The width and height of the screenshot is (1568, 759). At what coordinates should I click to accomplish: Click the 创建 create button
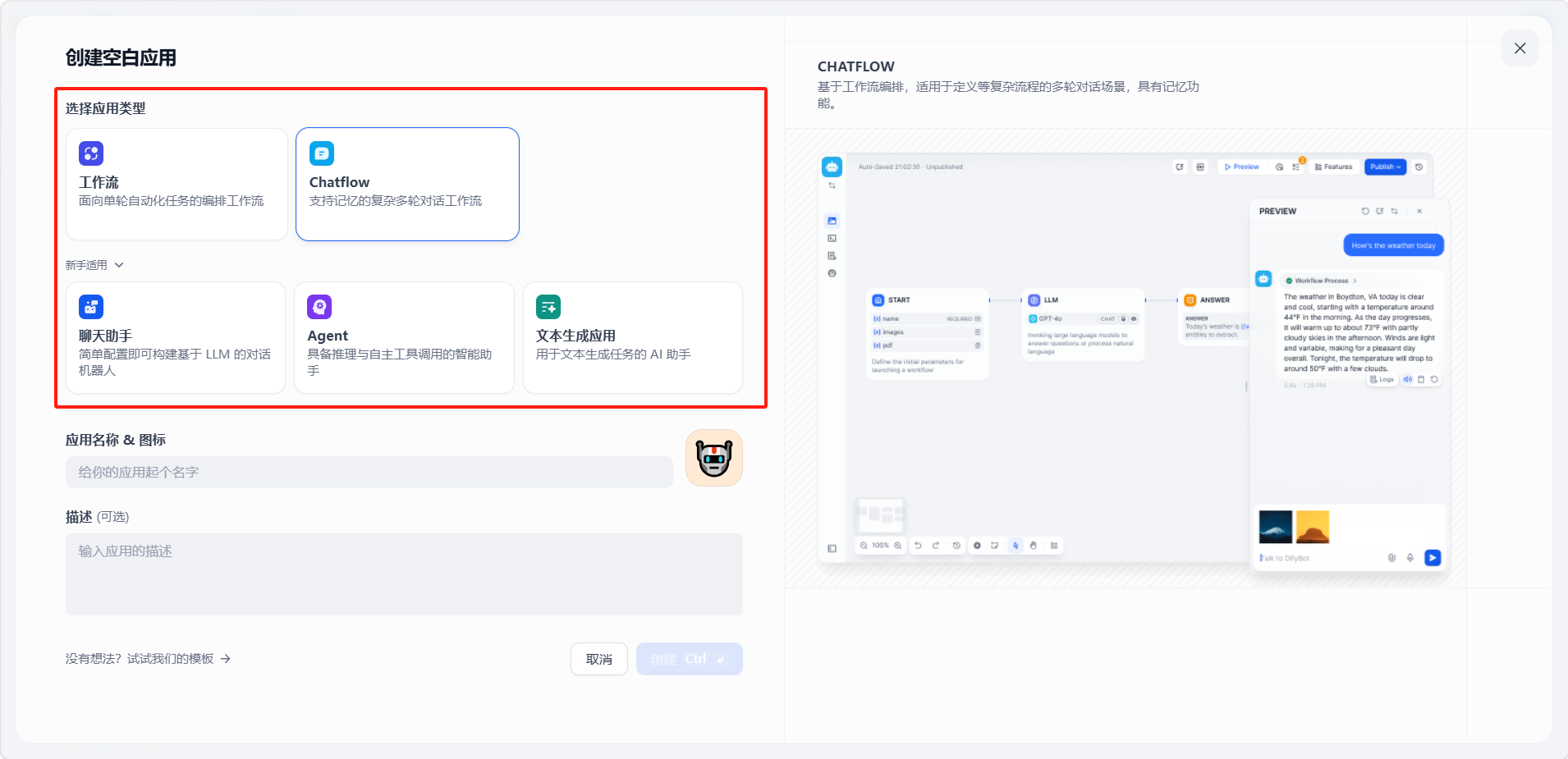click(689, 659)
